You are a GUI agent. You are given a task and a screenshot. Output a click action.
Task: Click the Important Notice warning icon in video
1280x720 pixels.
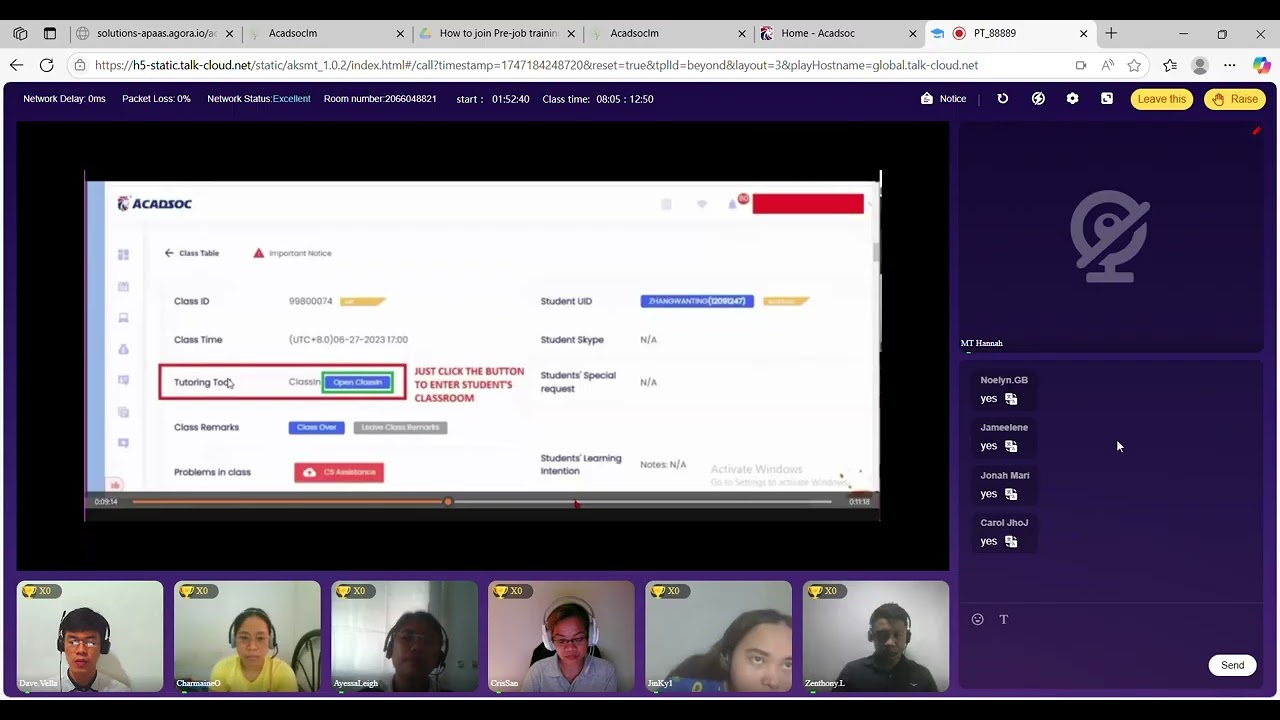258,253
